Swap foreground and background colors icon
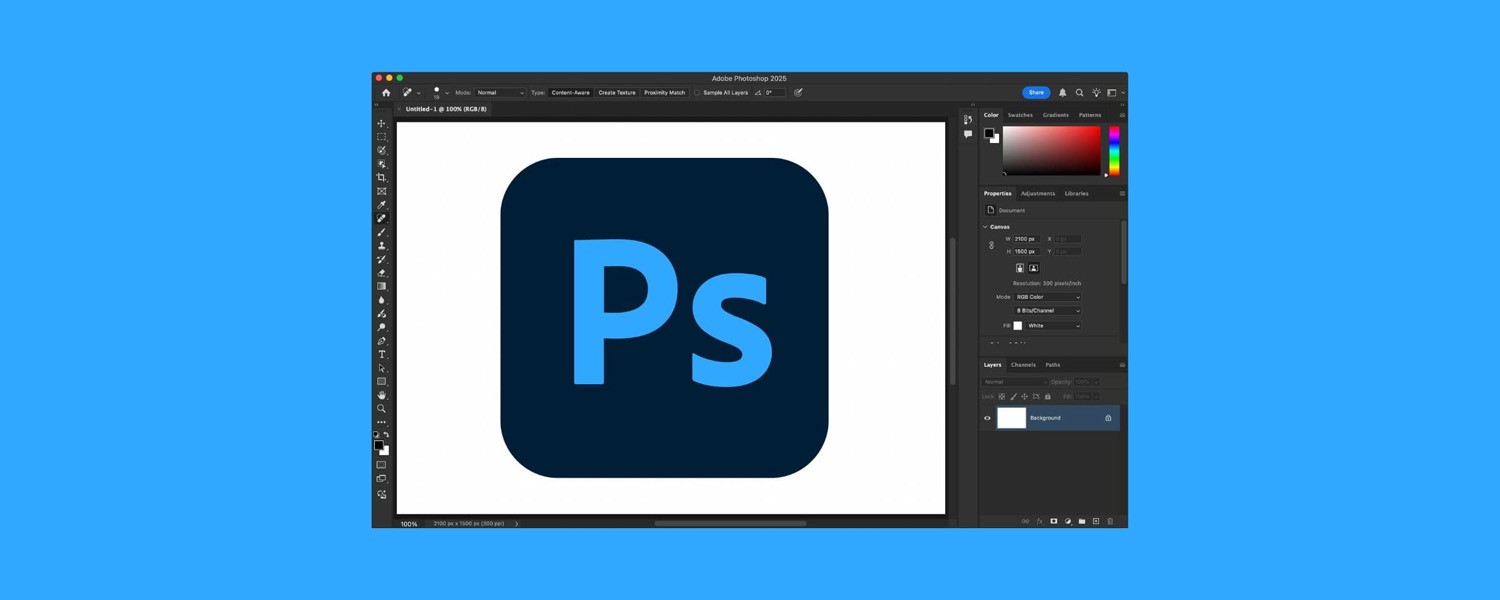1500x600 pixels. 386,434
